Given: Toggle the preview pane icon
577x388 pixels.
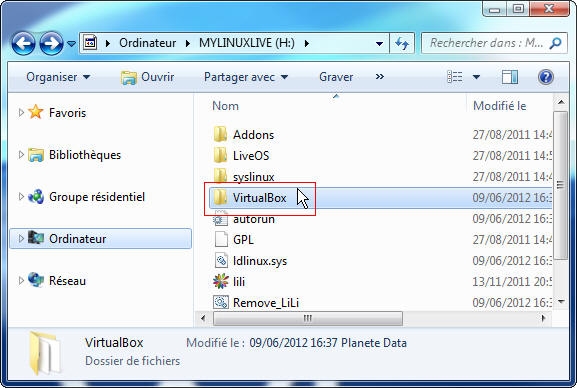Looking at the screenshot, I should coord(510,77).
